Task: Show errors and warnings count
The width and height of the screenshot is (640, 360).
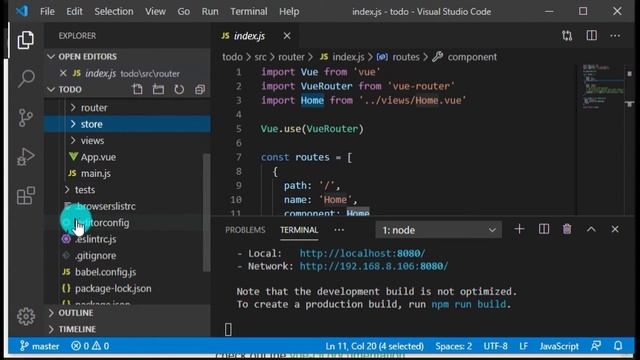Action: click(90, 346)
